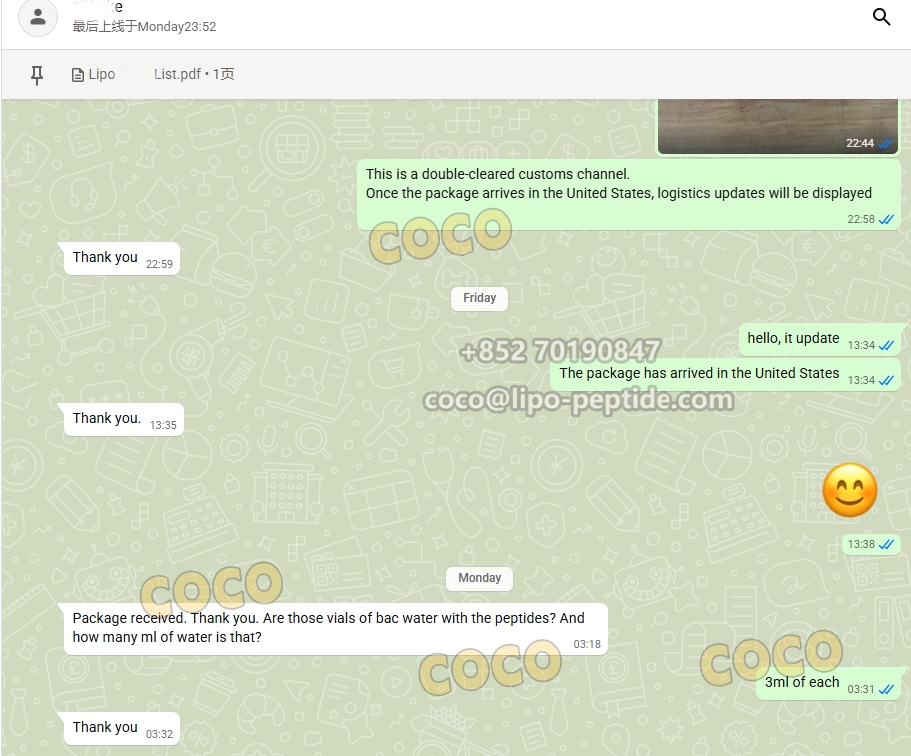Open the image sent at 22:44
Image resolution: width=911 pixels, height=756 pixels.
point(778,126)
